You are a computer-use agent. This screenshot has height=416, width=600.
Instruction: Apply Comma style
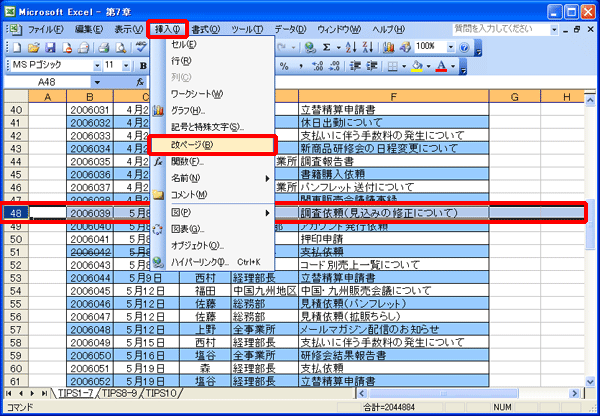(302, 66)
